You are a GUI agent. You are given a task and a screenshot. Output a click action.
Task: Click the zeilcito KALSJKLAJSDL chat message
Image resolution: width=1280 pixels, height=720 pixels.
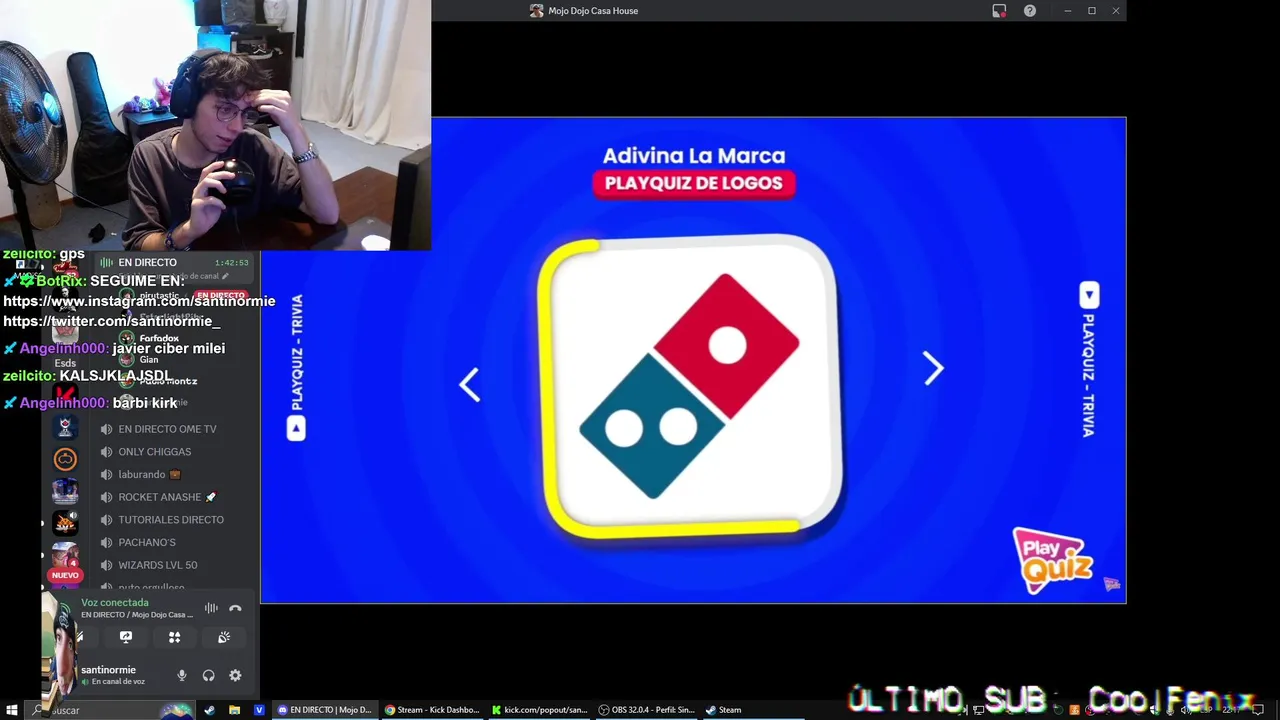(x=87, y=376)
